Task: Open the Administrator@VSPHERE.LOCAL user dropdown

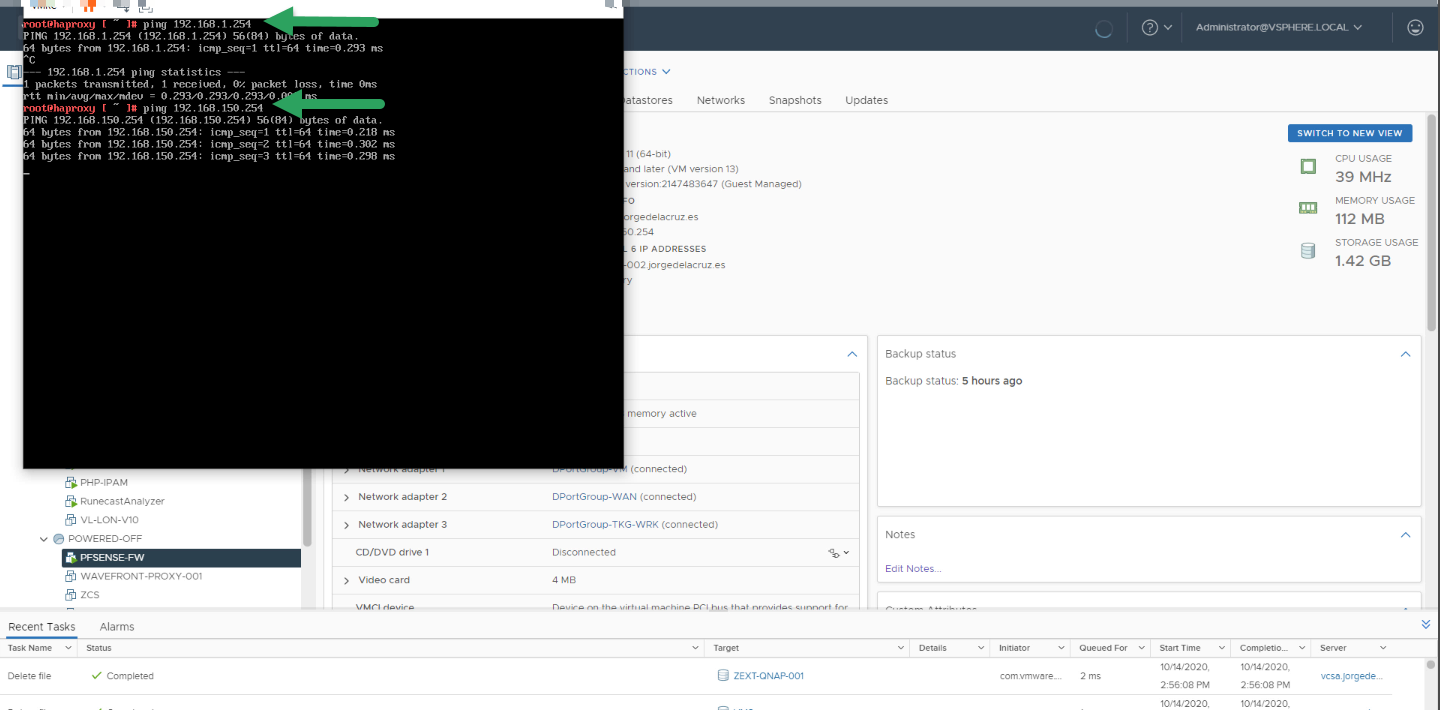Action: pos(1279,28)
